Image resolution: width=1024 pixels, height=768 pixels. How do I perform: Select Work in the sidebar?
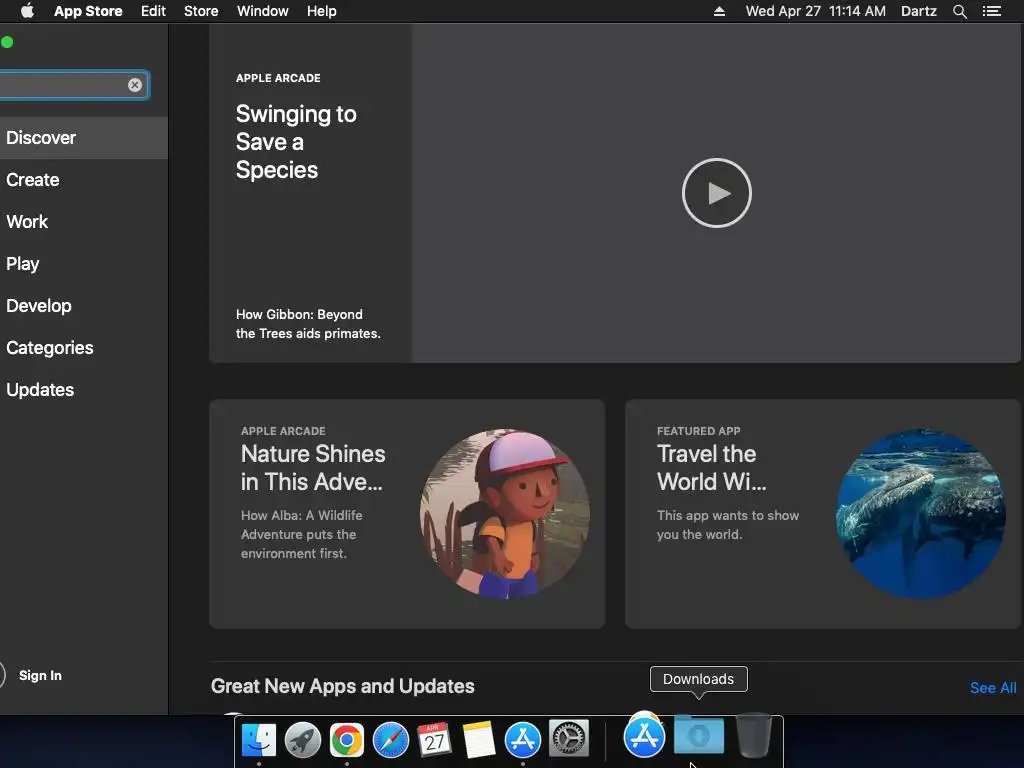[x=84, y=221]
